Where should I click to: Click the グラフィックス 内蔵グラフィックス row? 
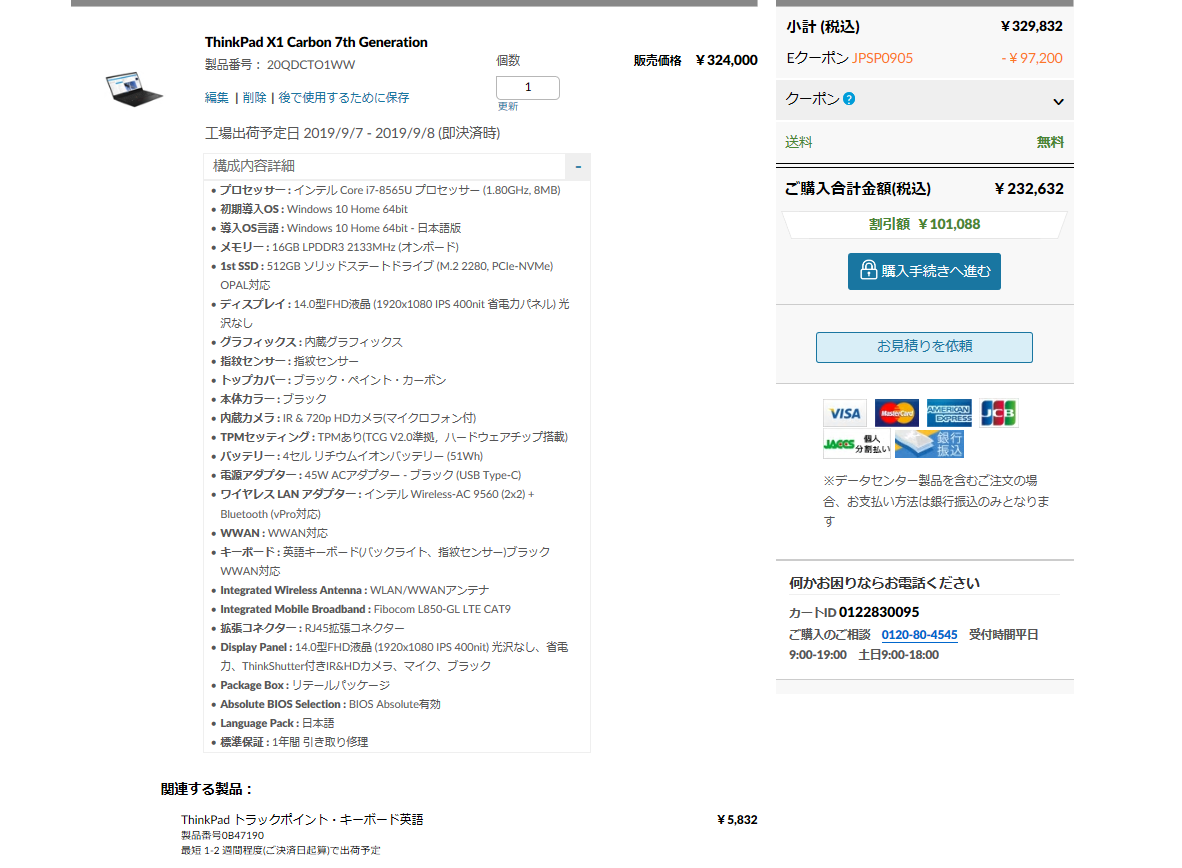tap(311, 342)
